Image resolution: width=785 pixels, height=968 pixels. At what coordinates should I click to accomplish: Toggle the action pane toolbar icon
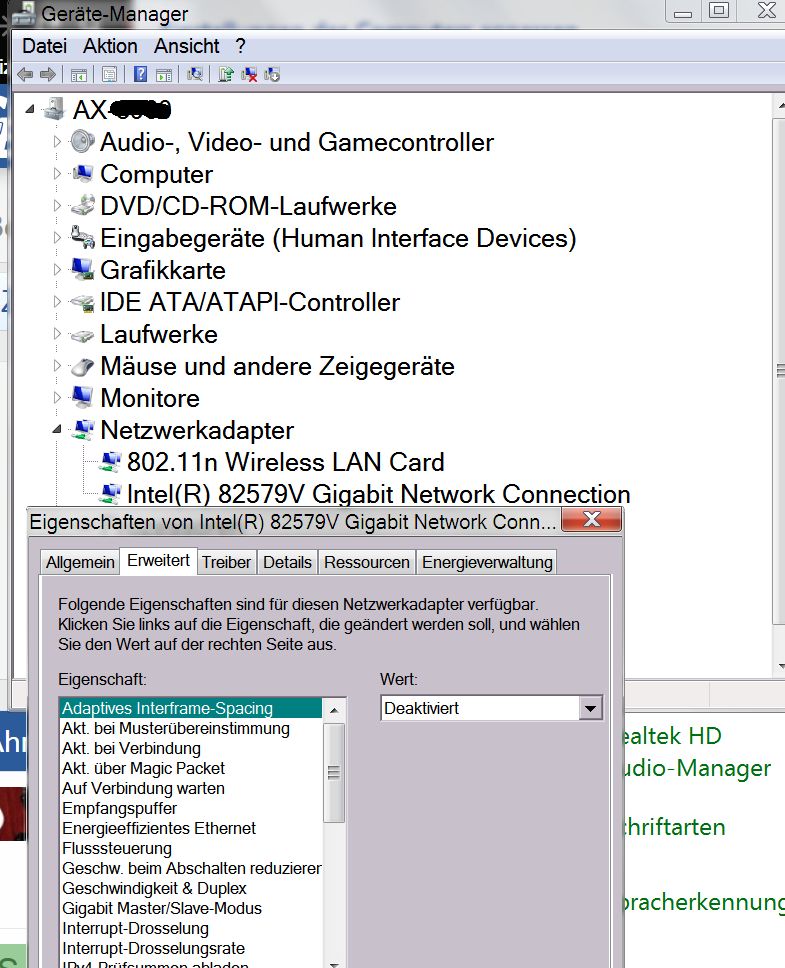coord(164,75)
